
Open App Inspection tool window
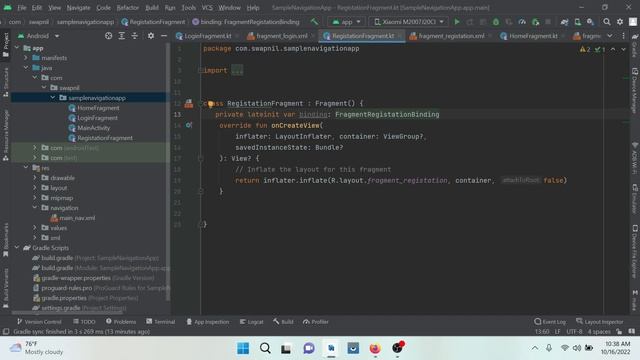pyautogui.click(x=208, y=322)
